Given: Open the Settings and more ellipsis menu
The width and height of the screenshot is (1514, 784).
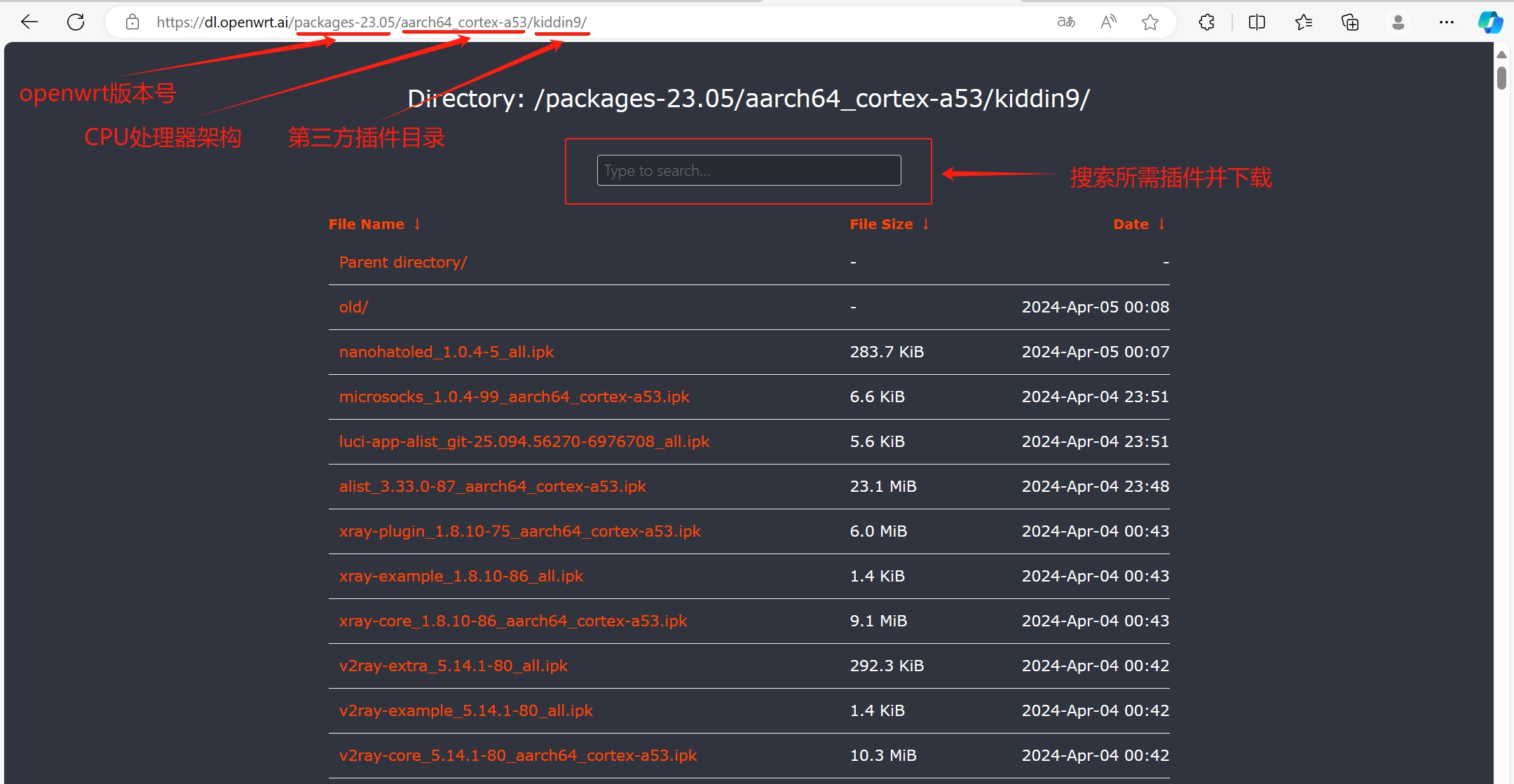Looking at the screenshot, I should [x=1447, y=22].
